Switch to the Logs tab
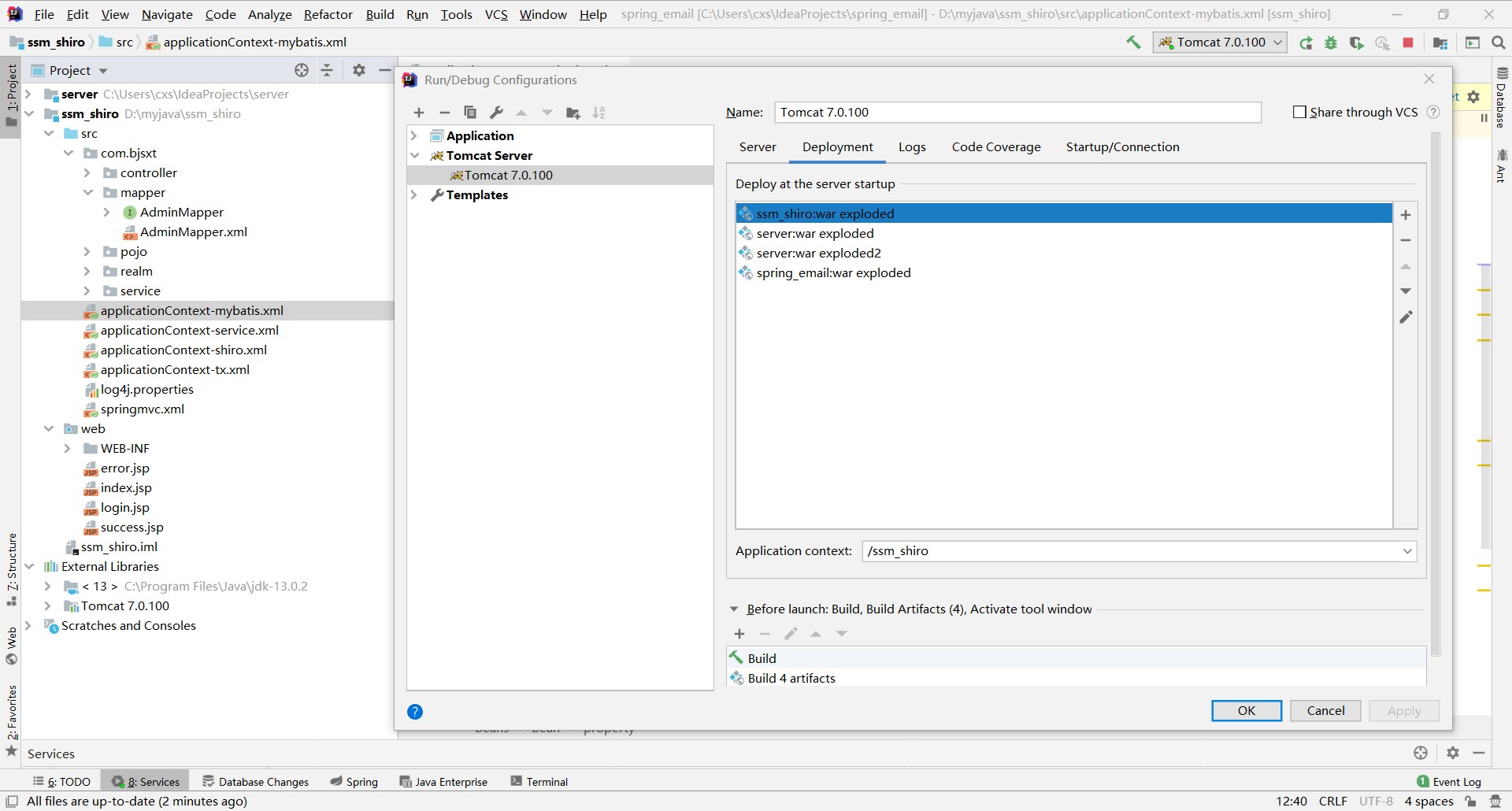Viewport: 1512px width, 811px height. (912, 147)
